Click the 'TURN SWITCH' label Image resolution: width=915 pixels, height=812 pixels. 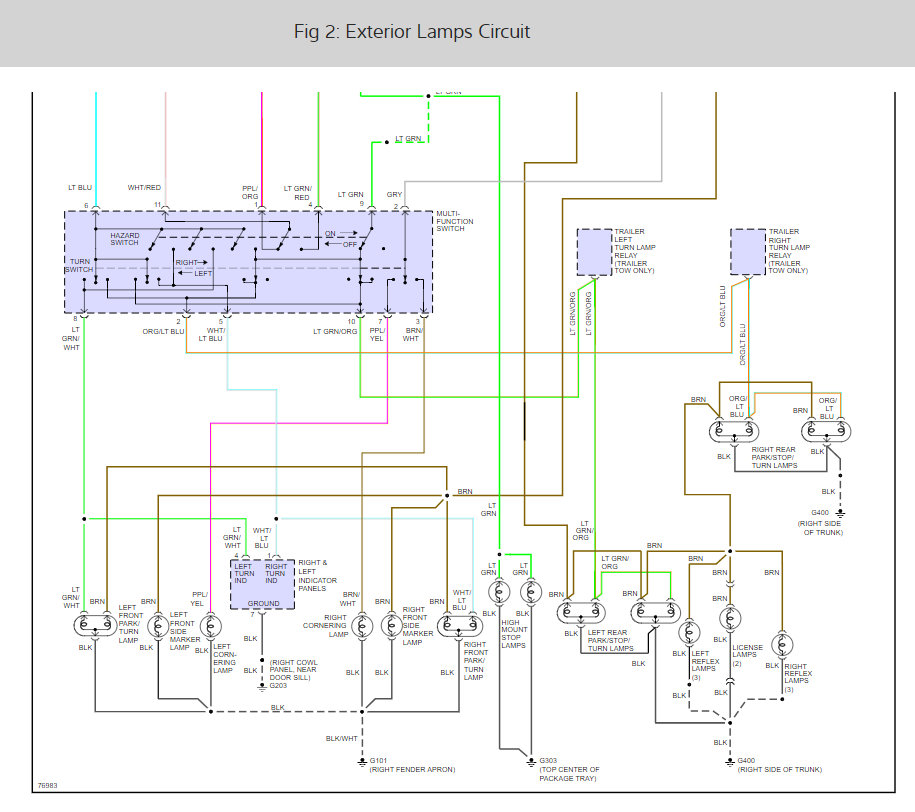[79, 266]
